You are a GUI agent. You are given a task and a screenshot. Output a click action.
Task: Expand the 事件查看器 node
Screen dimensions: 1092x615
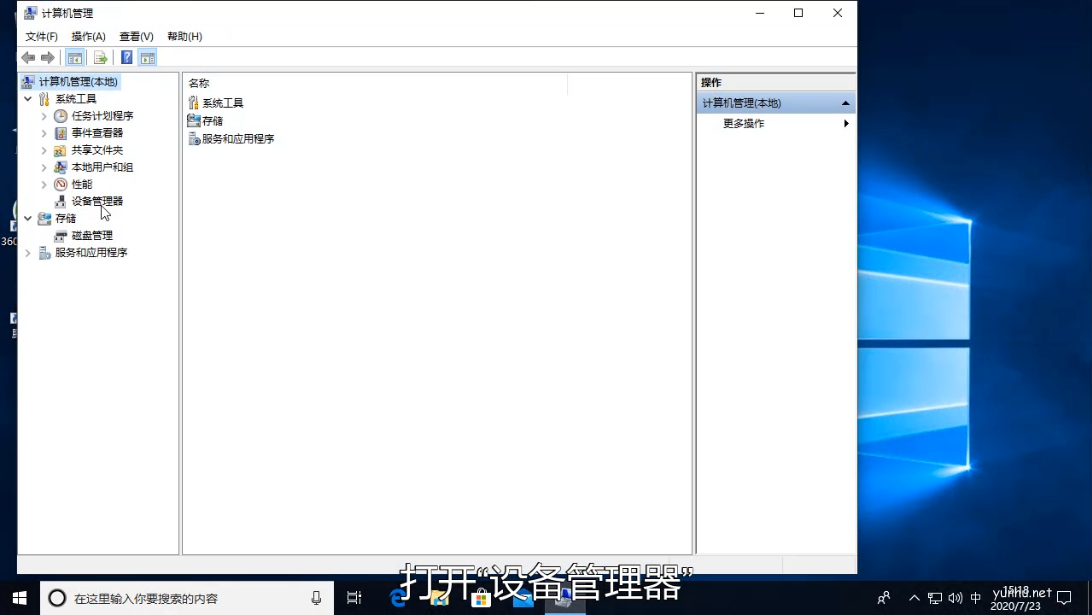44,133
